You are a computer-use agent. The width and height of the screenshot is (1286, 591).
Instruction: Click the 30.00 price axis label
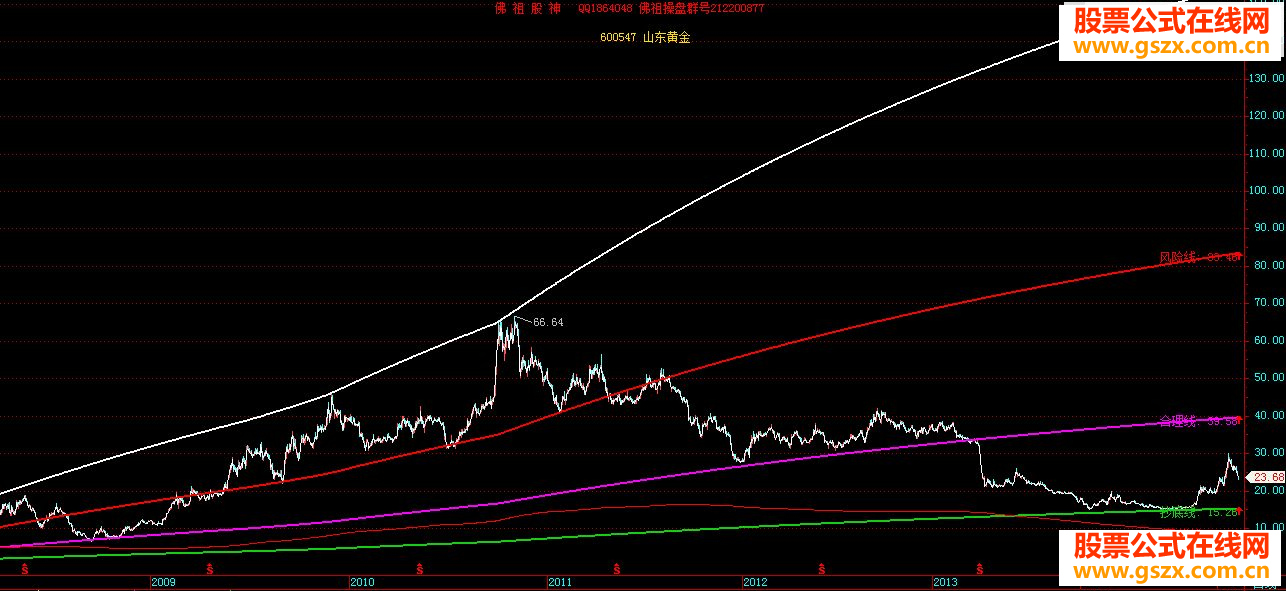(1268, 453)
